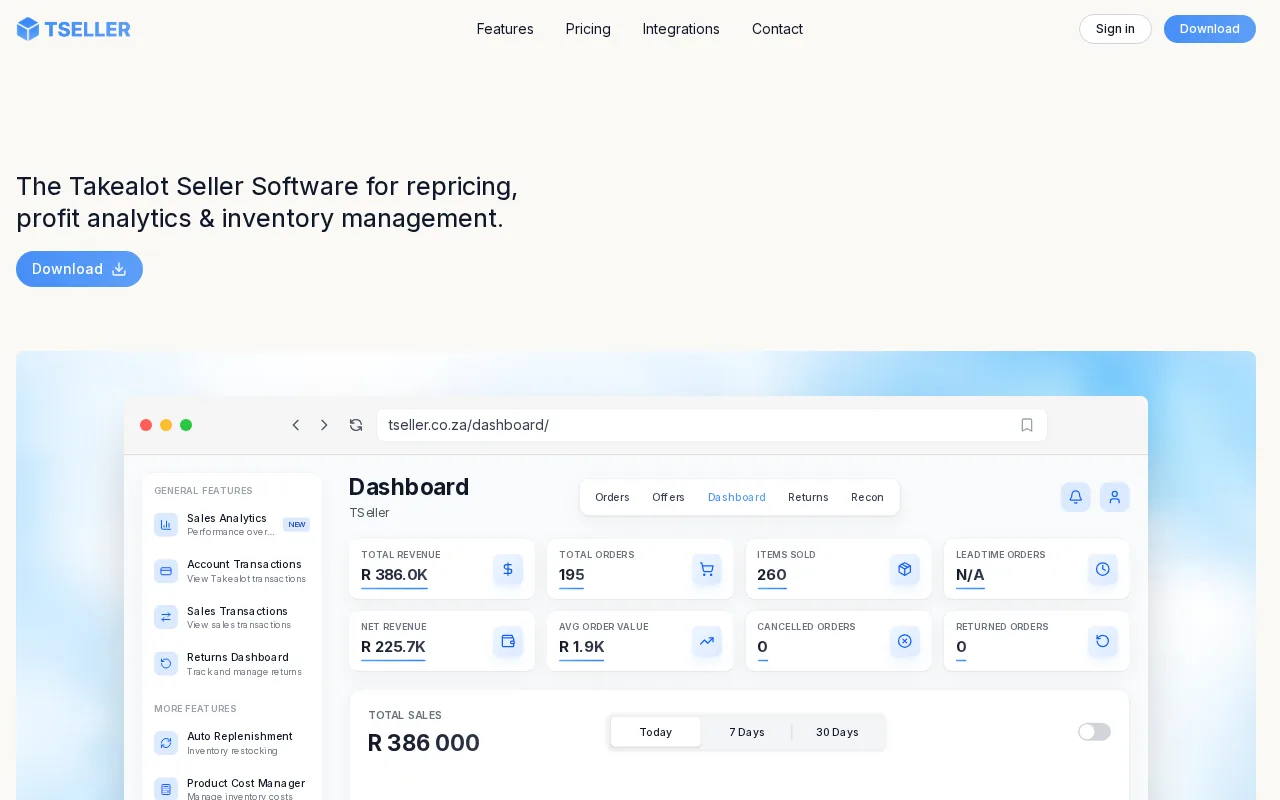
Task: Click the wallet icon on Net Revenue card
Action: (x=508, y=641)
